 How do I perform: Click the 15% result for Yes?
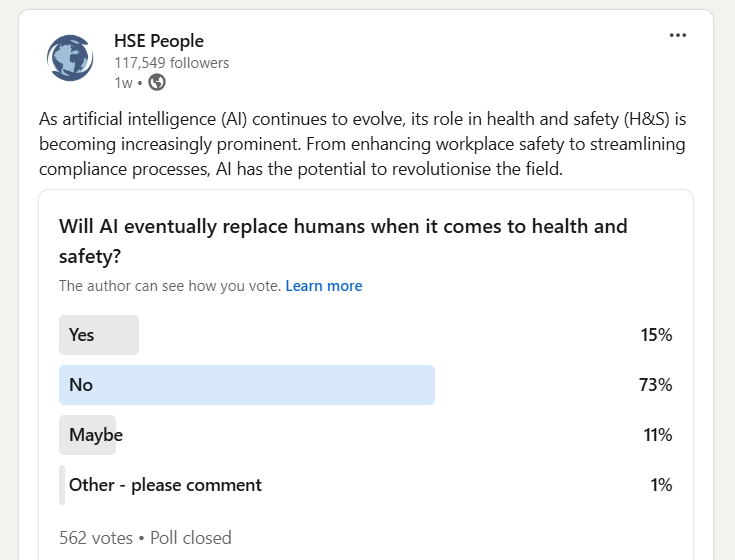[656, 335]
